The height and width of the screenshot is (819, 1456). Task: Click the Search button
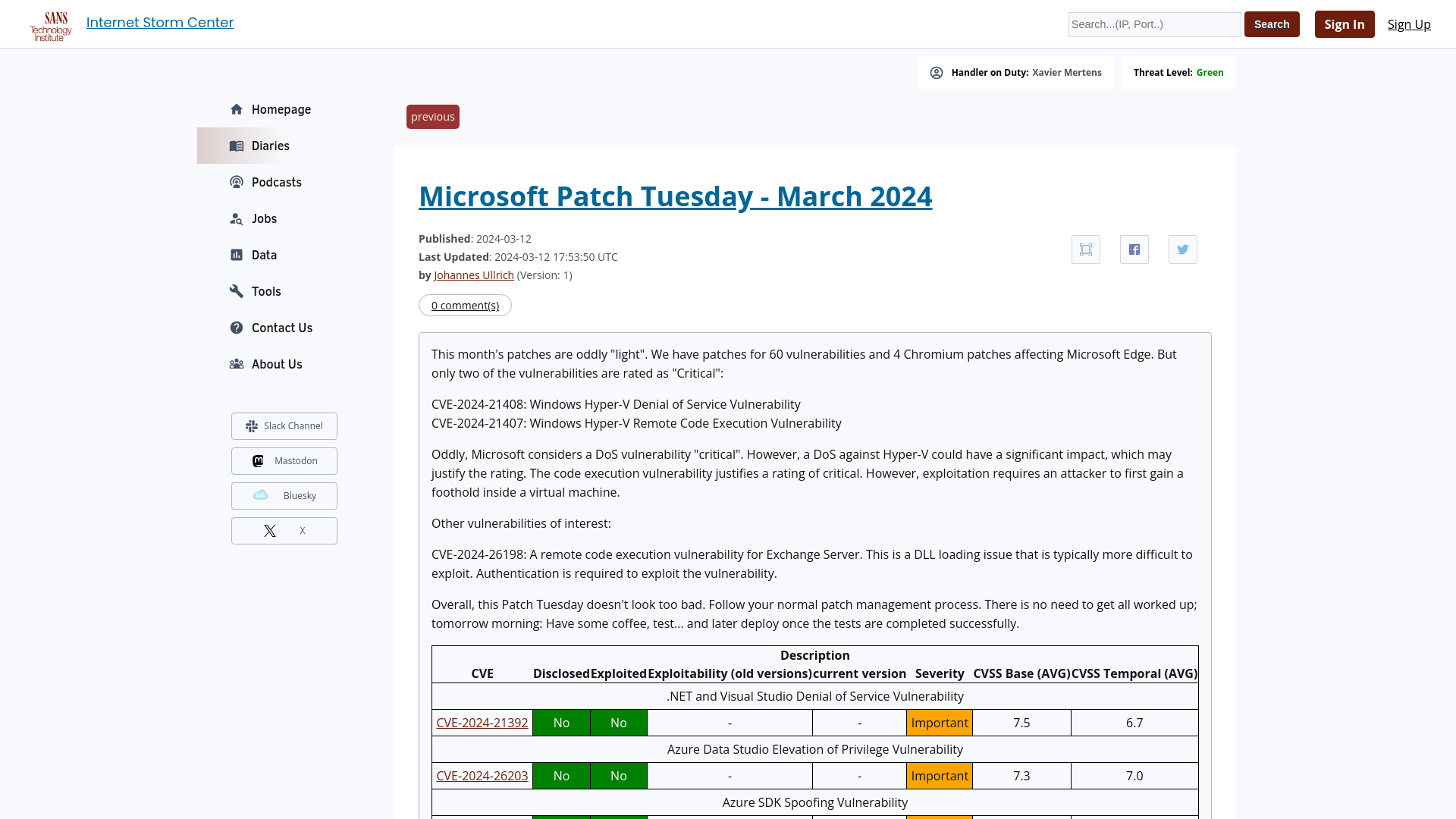1272,24
